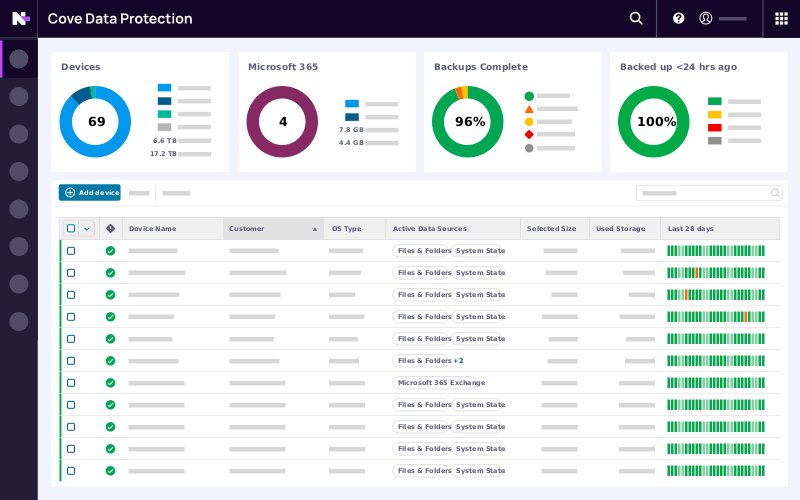Click red swatch in Backed up <24 hrs legend
The image size is (800, 500).
(x=715, y=128)
